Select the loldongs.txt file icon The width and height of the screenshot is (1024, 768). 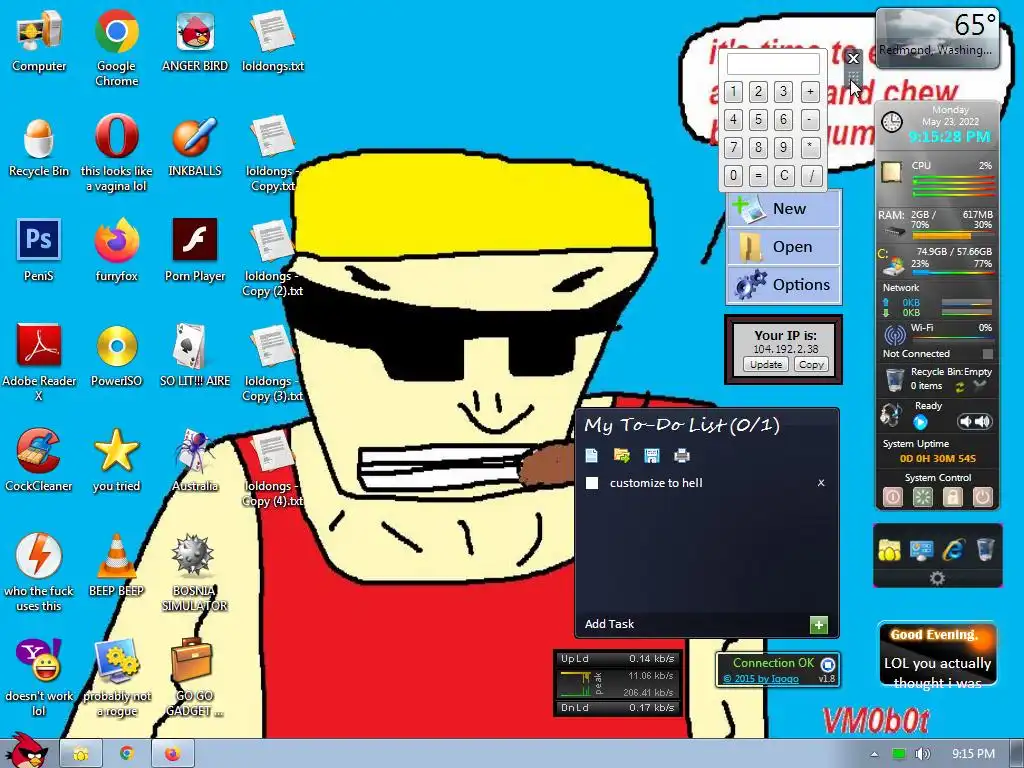point(273,40)
